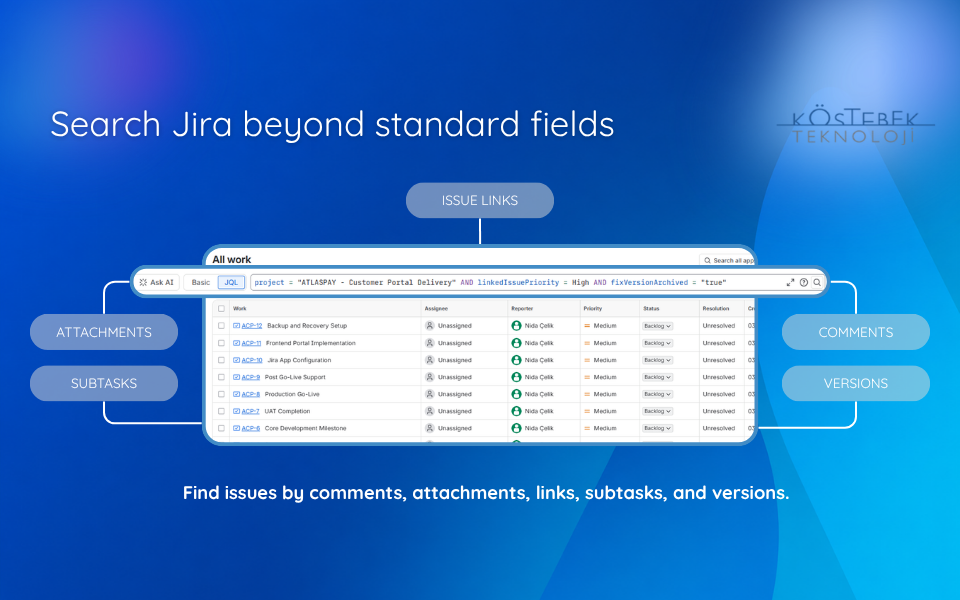Click Nida Çelik avatar on ACP-11 row

click(x=516, y=343)
